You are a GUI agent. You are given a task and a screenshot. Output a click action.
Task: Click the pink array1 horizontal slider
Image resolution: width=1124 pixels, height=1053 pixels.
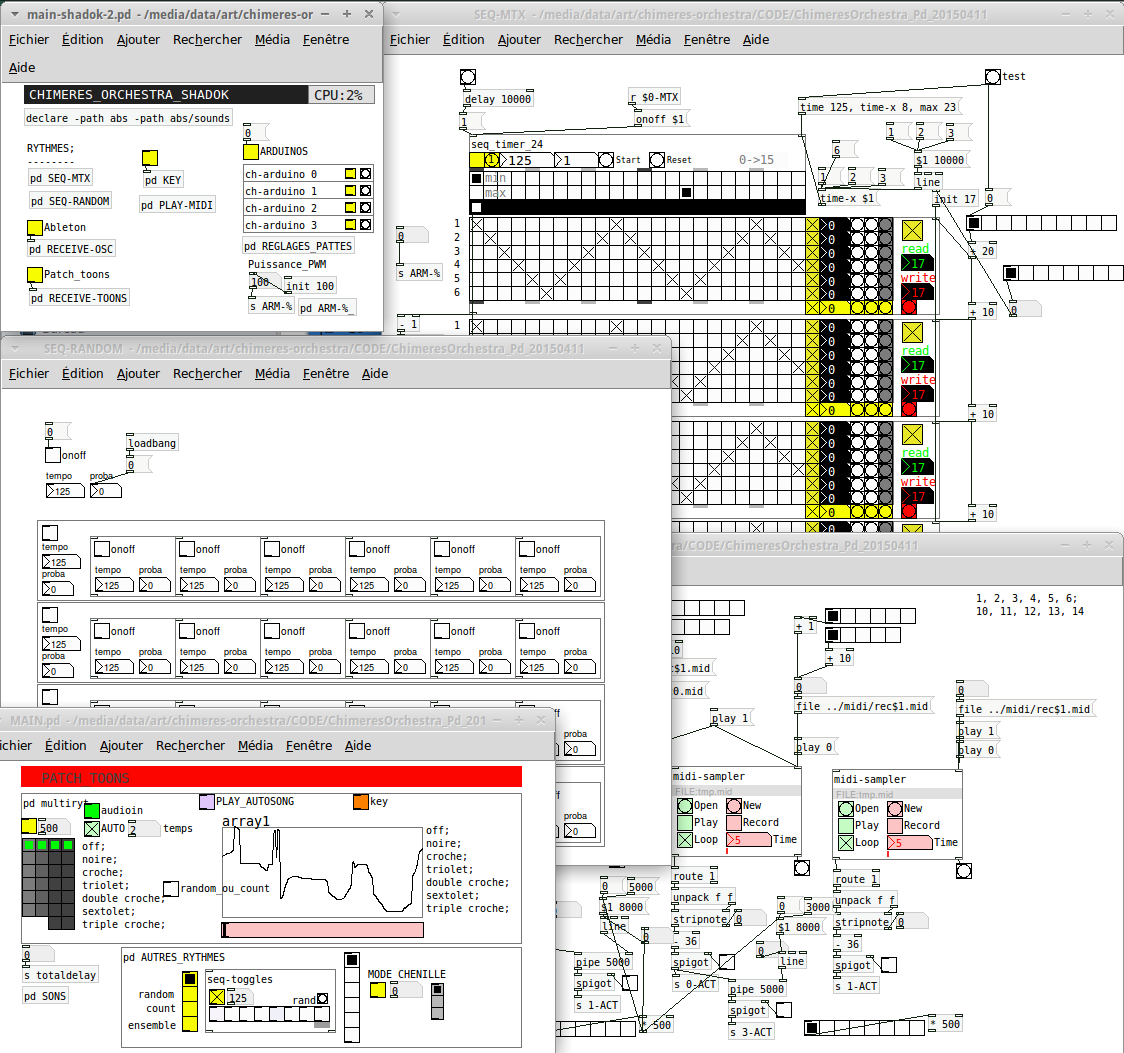click(323, 930)
